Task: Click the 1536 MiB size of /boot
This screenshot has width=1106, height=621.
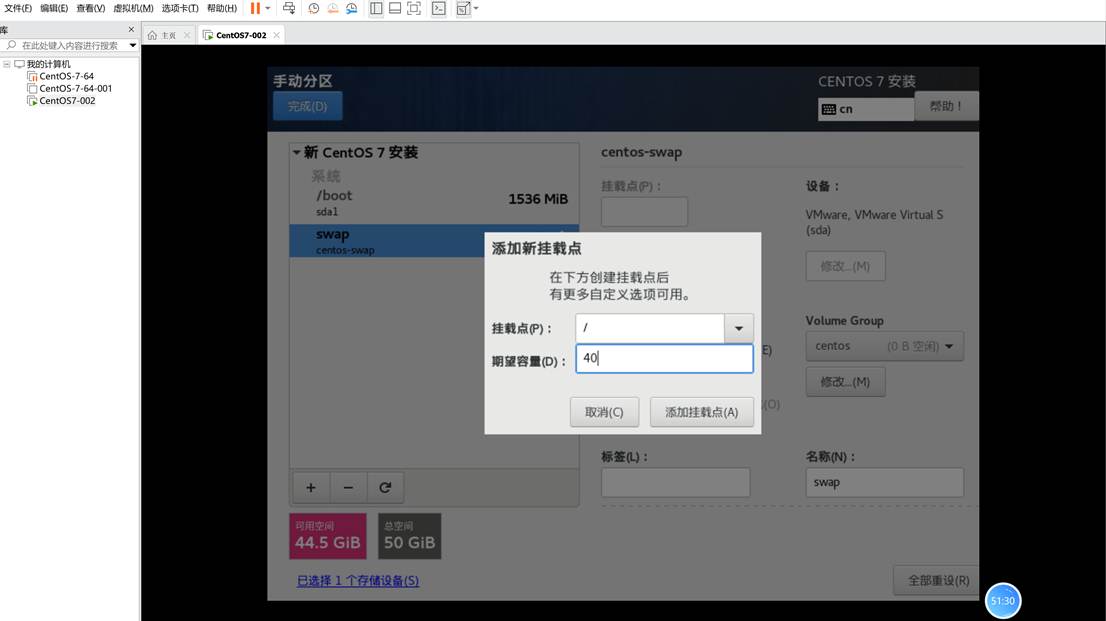Action: pos(538,200)
